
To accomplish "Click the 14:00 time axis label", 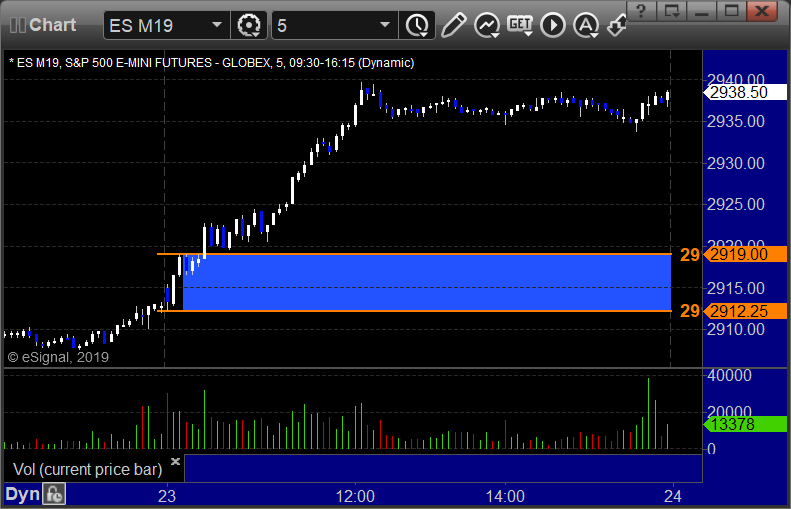I will tap(505, 496).
